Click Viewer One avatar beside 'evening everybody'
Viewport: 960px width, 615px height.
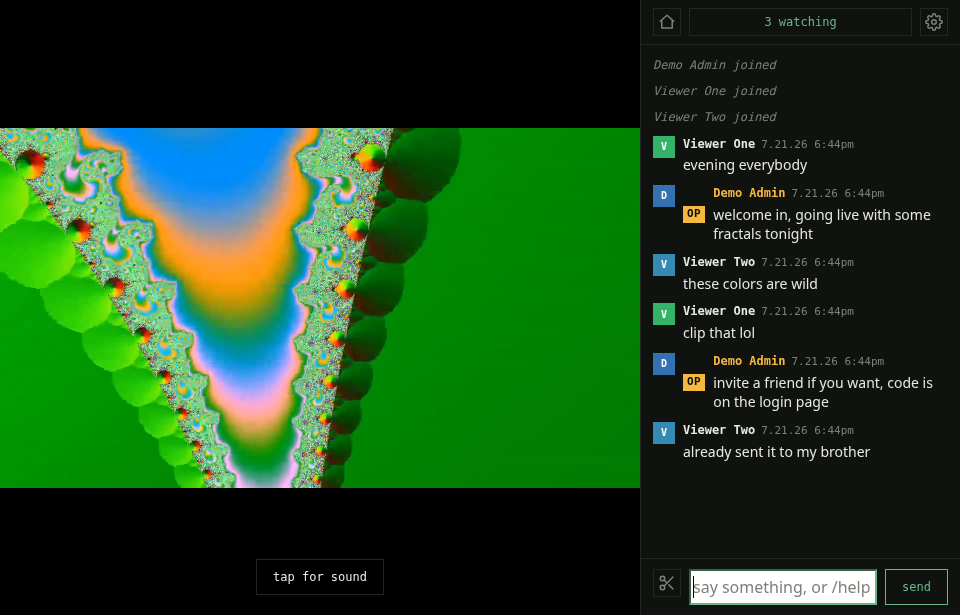[664, 147]
